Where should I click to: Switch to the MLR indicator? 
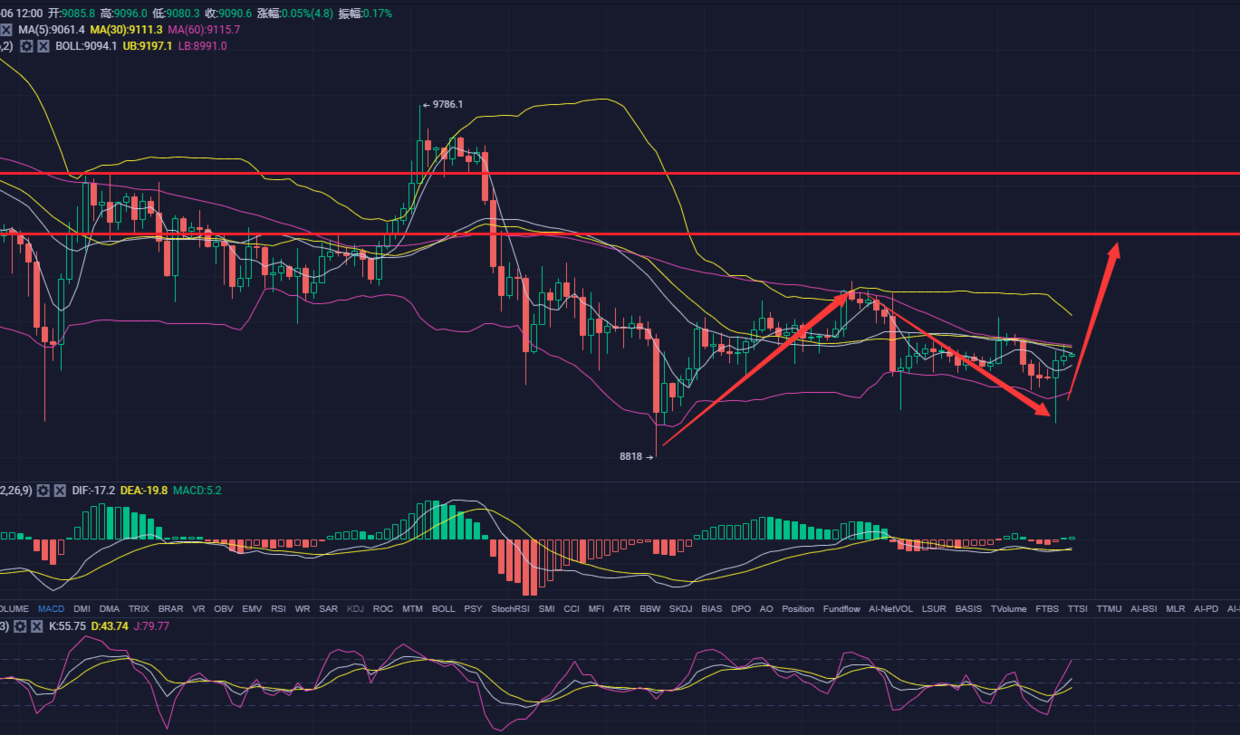coord(1176,608)
